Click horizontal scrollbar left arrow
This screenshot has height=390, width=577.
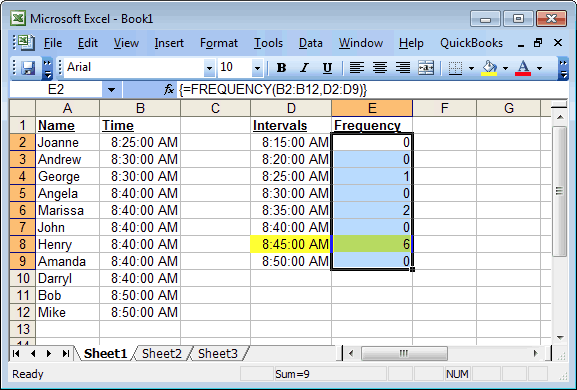point(351,354)
